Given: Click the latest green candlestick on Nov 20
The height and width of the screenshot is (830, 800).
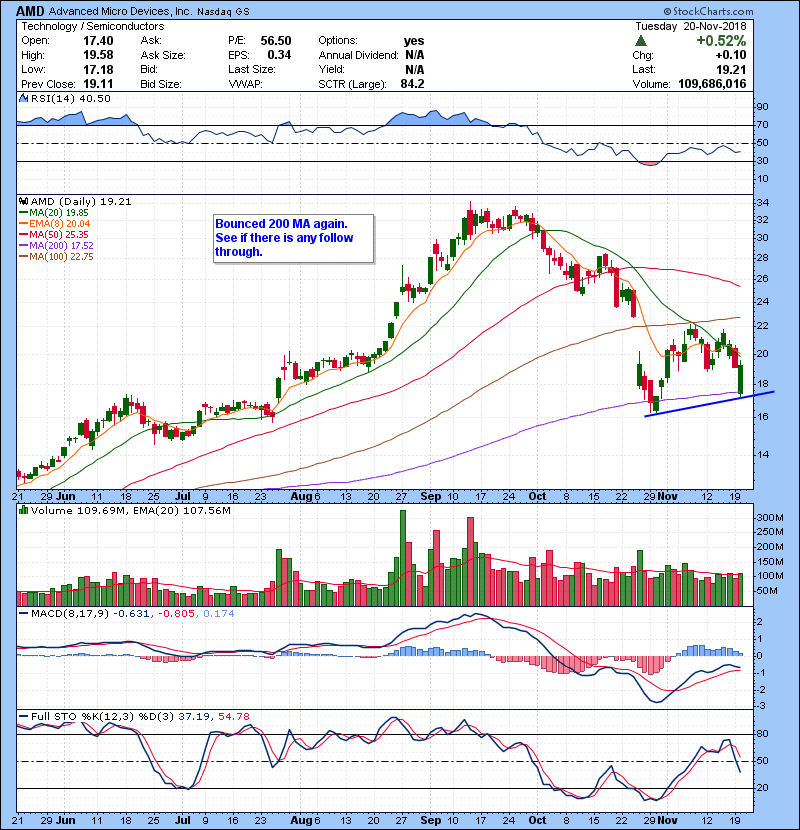Looking at the screenshot, I should (740, 379).
